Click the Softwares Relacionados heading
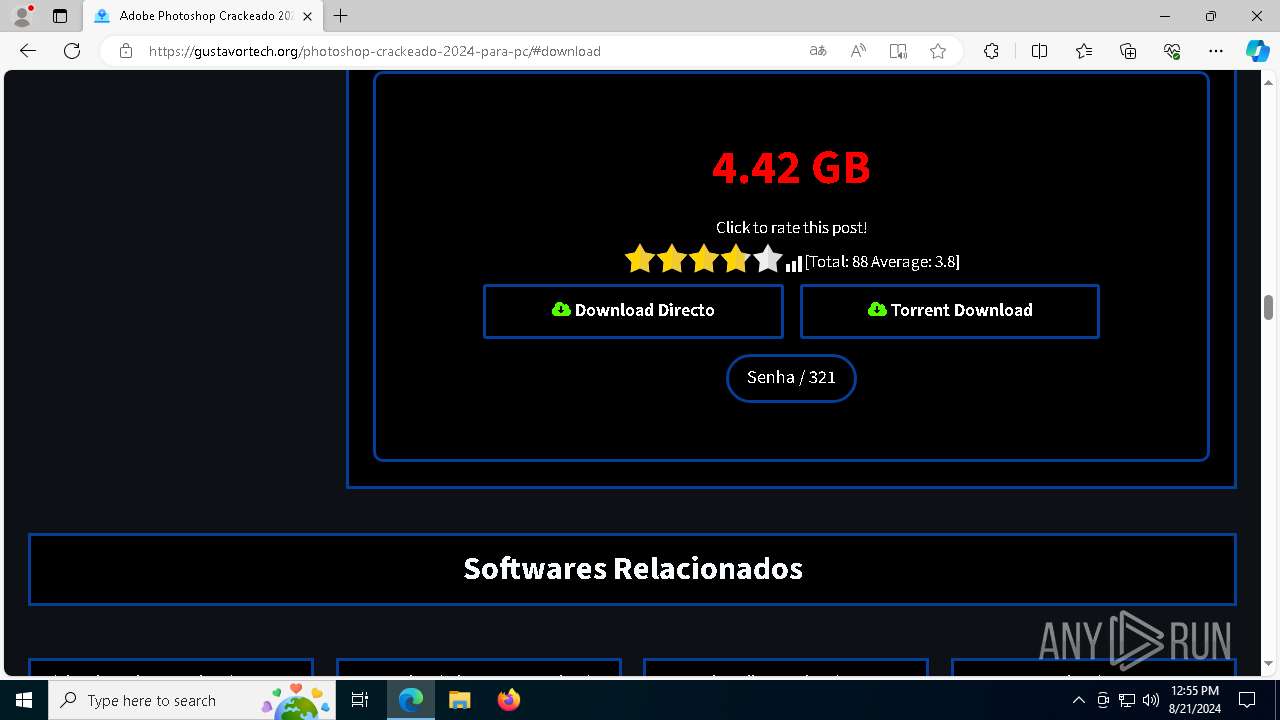The height and width of the screenshot is (720, 1280). tap(633, 569)
